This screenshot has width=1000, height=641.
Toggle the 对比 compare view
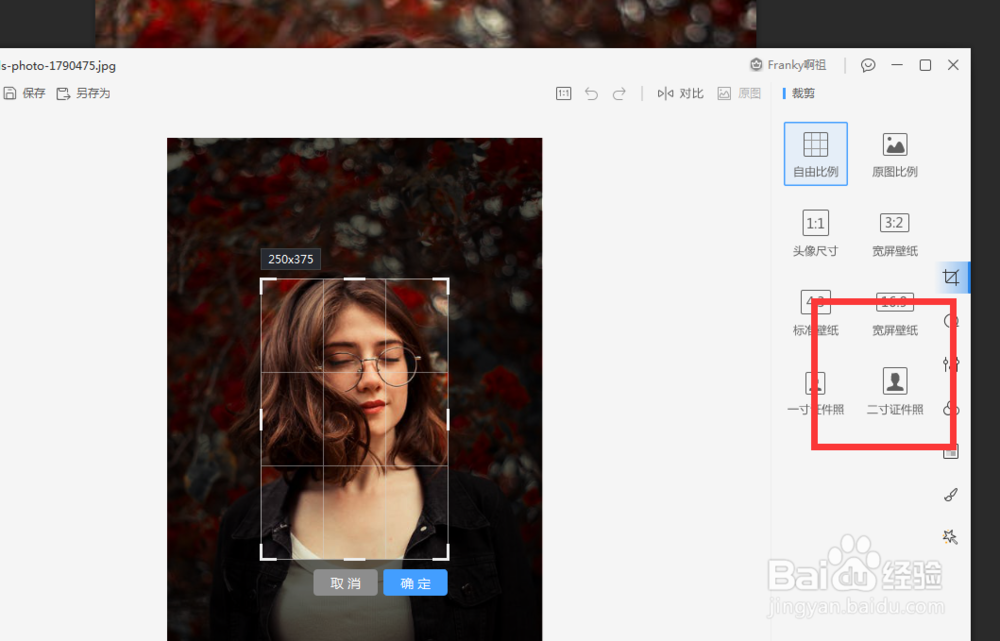[680, 94]
